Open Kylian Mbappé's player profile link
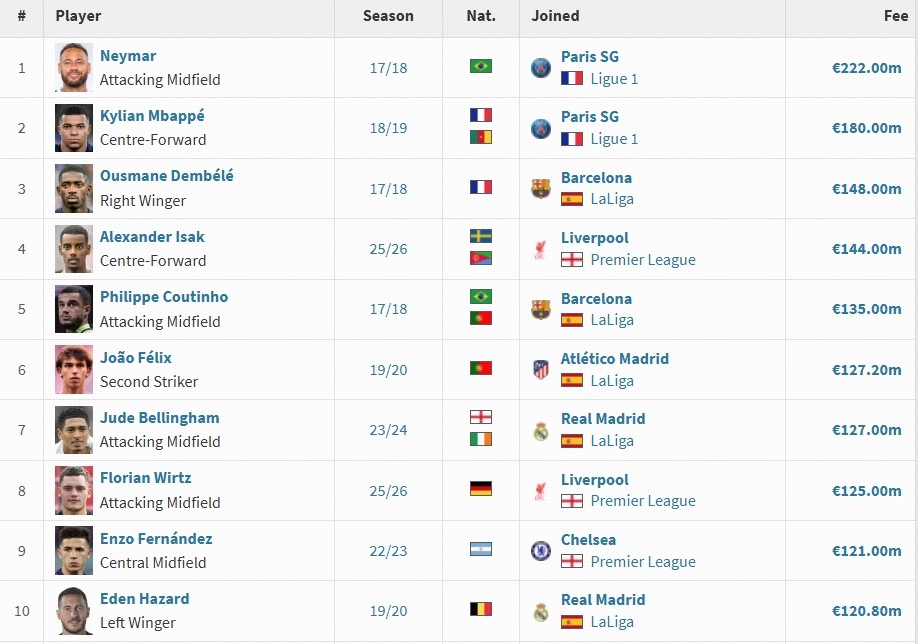 [152, 116]
